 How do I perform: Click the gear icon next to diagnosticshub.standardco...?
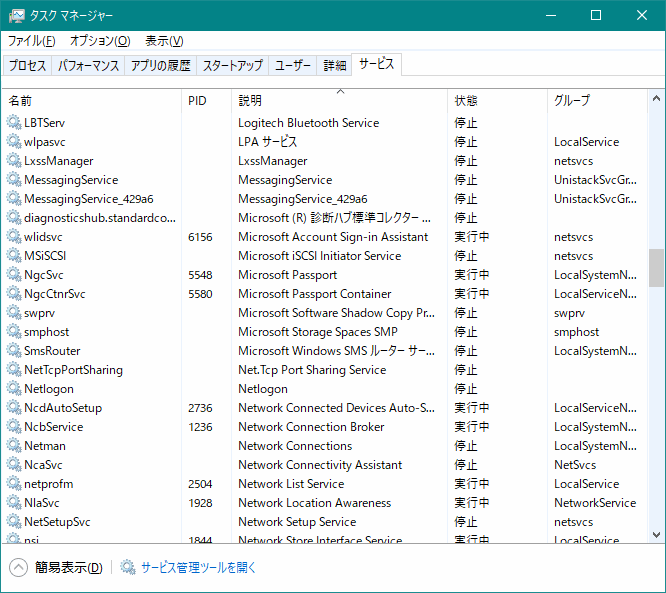14,217
